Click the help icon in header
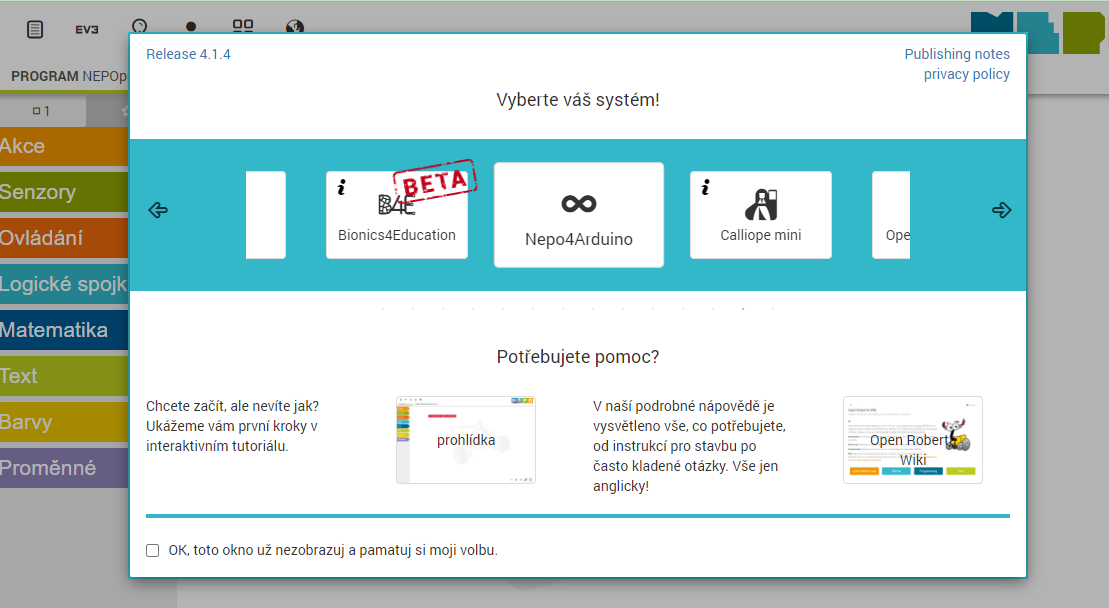The width and height of the screenshot is (1109, 608). pos(139,26)
